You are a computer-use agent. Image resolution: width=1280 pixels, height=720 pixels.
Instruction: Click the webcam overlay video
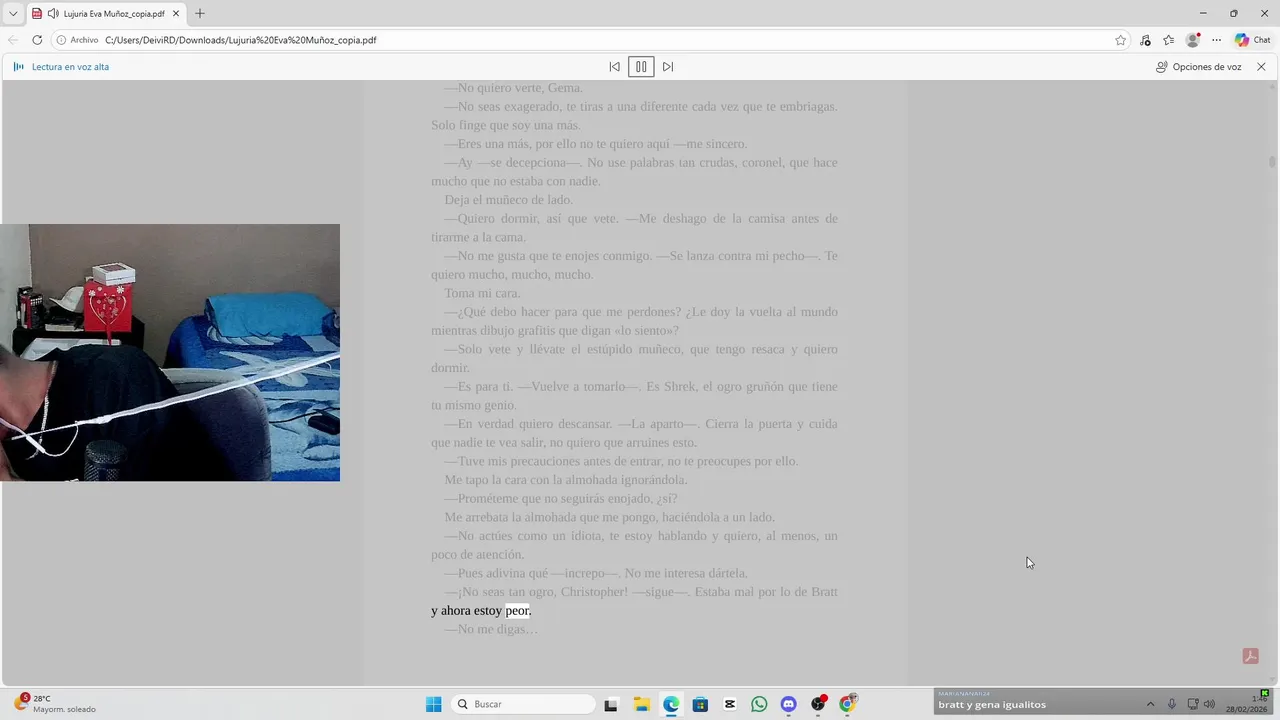170,352
